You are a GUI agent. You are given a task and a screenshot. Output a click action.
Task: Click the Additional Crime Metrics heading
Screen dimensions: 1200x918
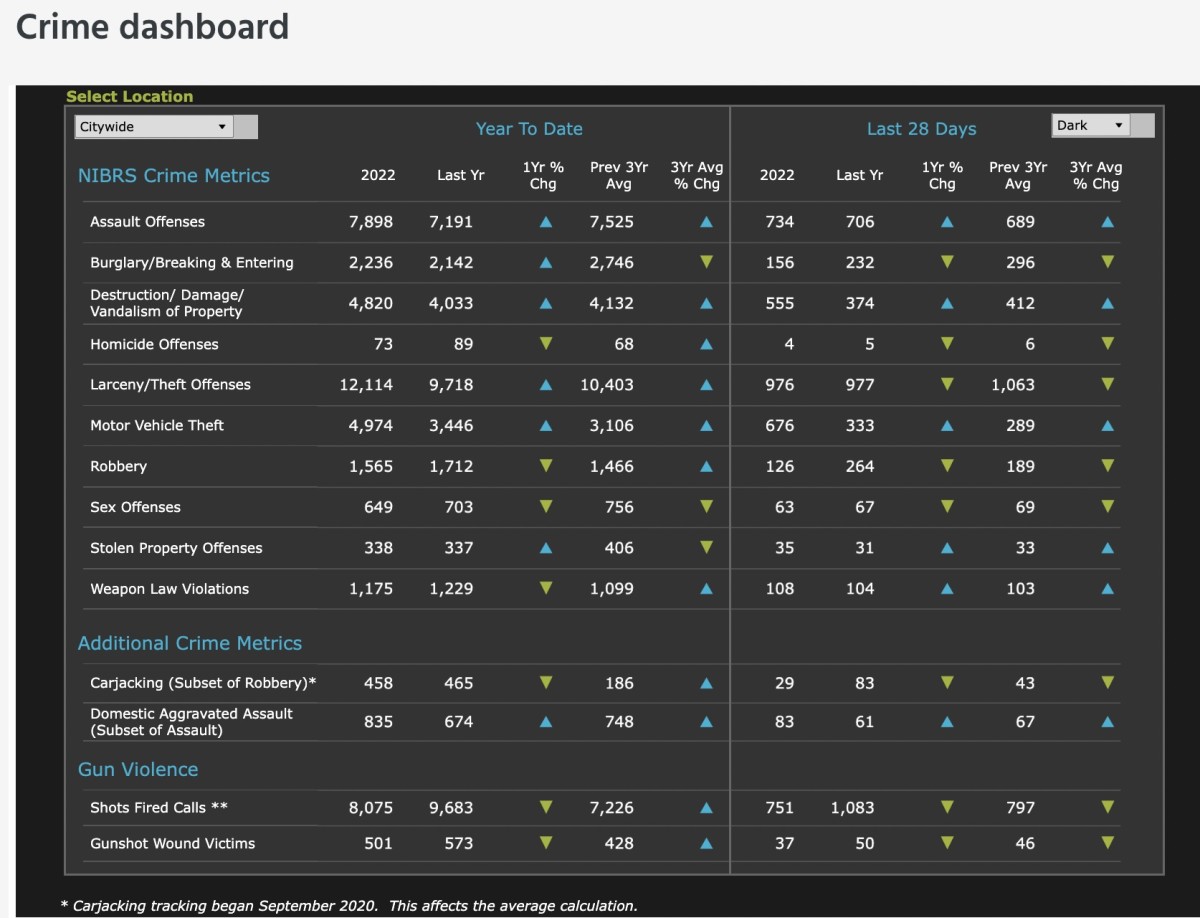click(x=190, y=643)
